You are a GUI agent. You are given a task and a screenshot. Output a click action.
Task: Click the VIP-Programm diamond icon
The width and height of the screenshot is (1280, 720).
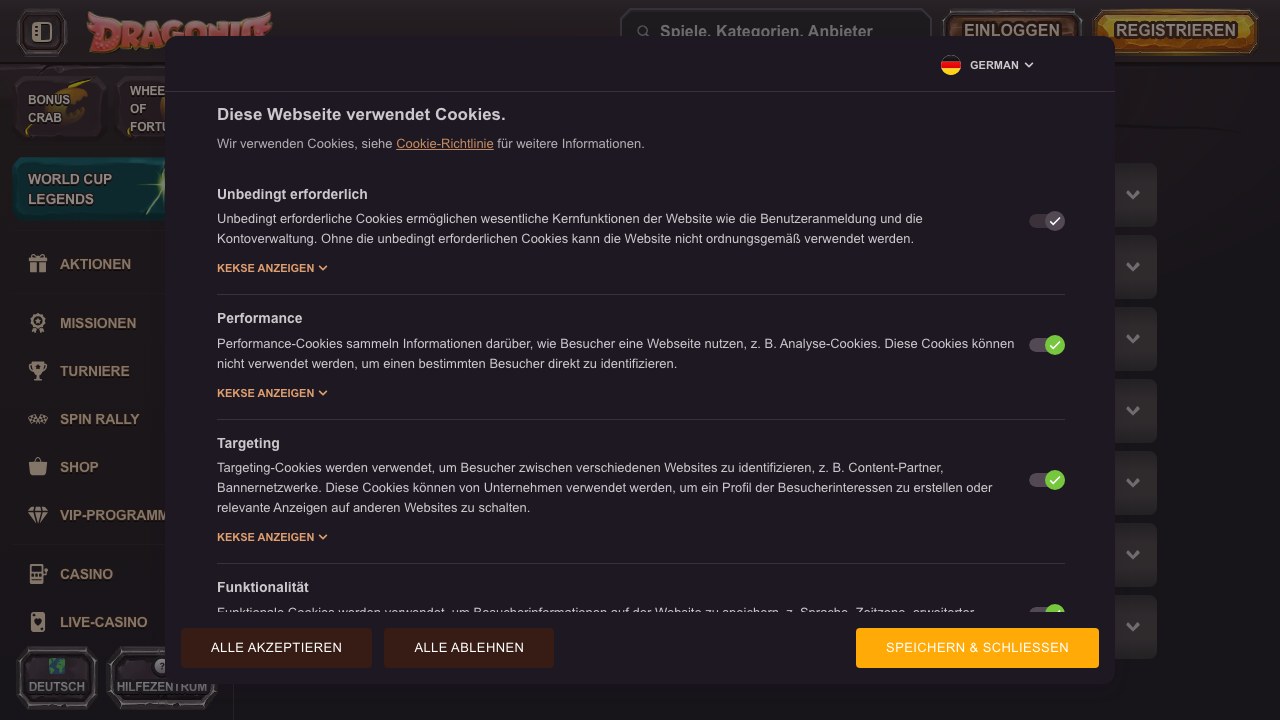click(38, 515)
